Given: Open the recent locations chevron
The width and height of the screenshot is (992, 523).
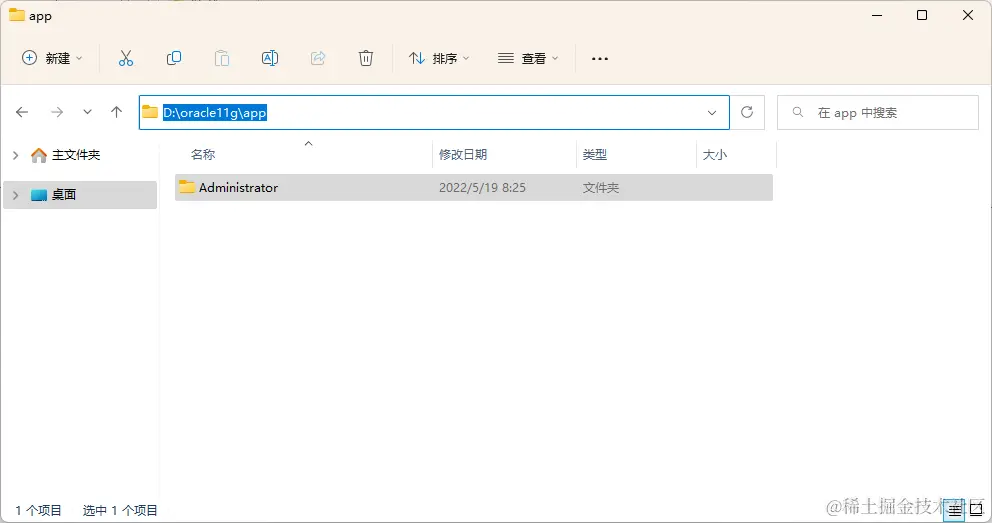Looking at the screenshot, I should 87,113.
